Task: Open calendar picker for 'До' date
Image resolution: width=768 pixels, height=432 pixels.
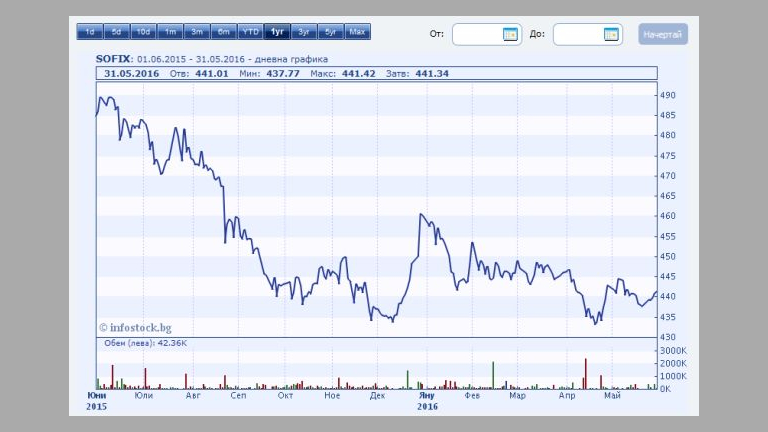Action: 611,35
